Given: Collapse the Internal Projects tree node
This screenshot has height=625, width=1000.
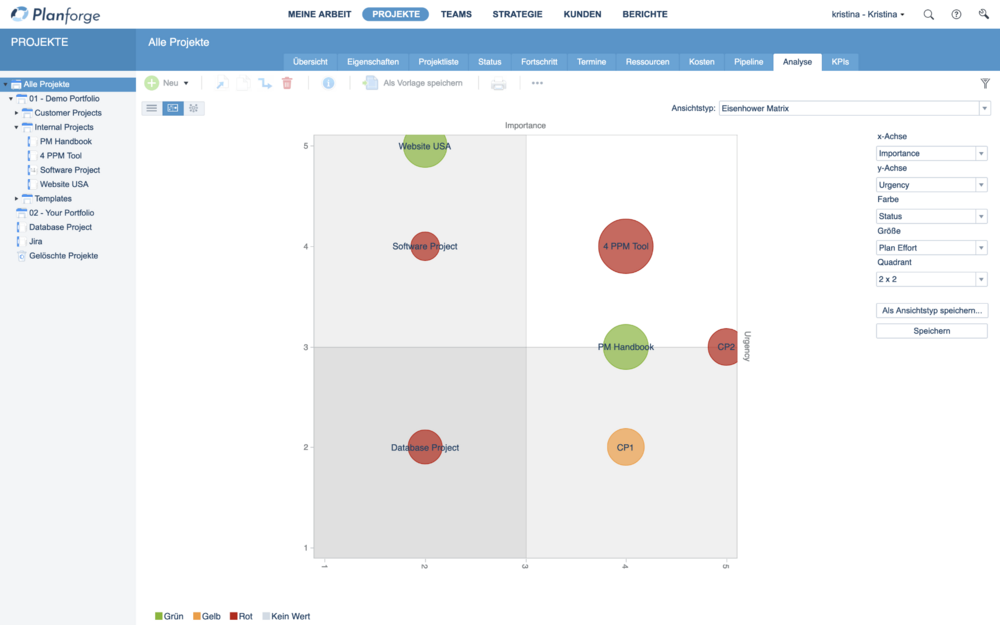Looking at the screenshot, I should coord(16,127).
